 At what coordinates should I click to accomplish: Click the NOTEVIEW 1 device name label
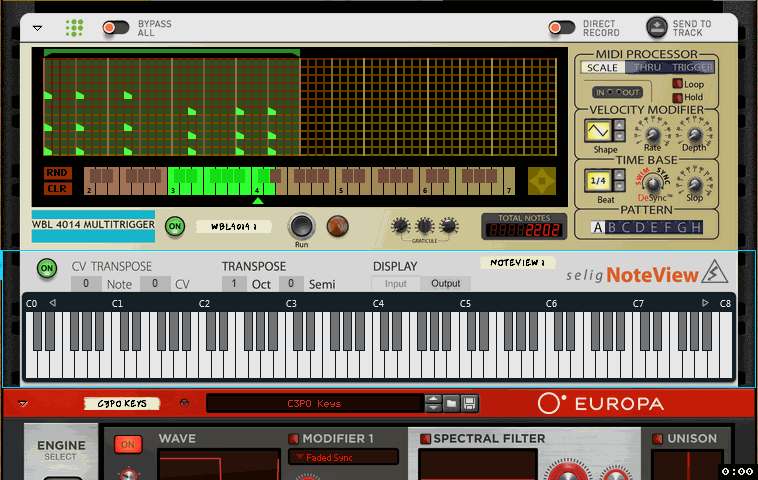click(517, 262)
